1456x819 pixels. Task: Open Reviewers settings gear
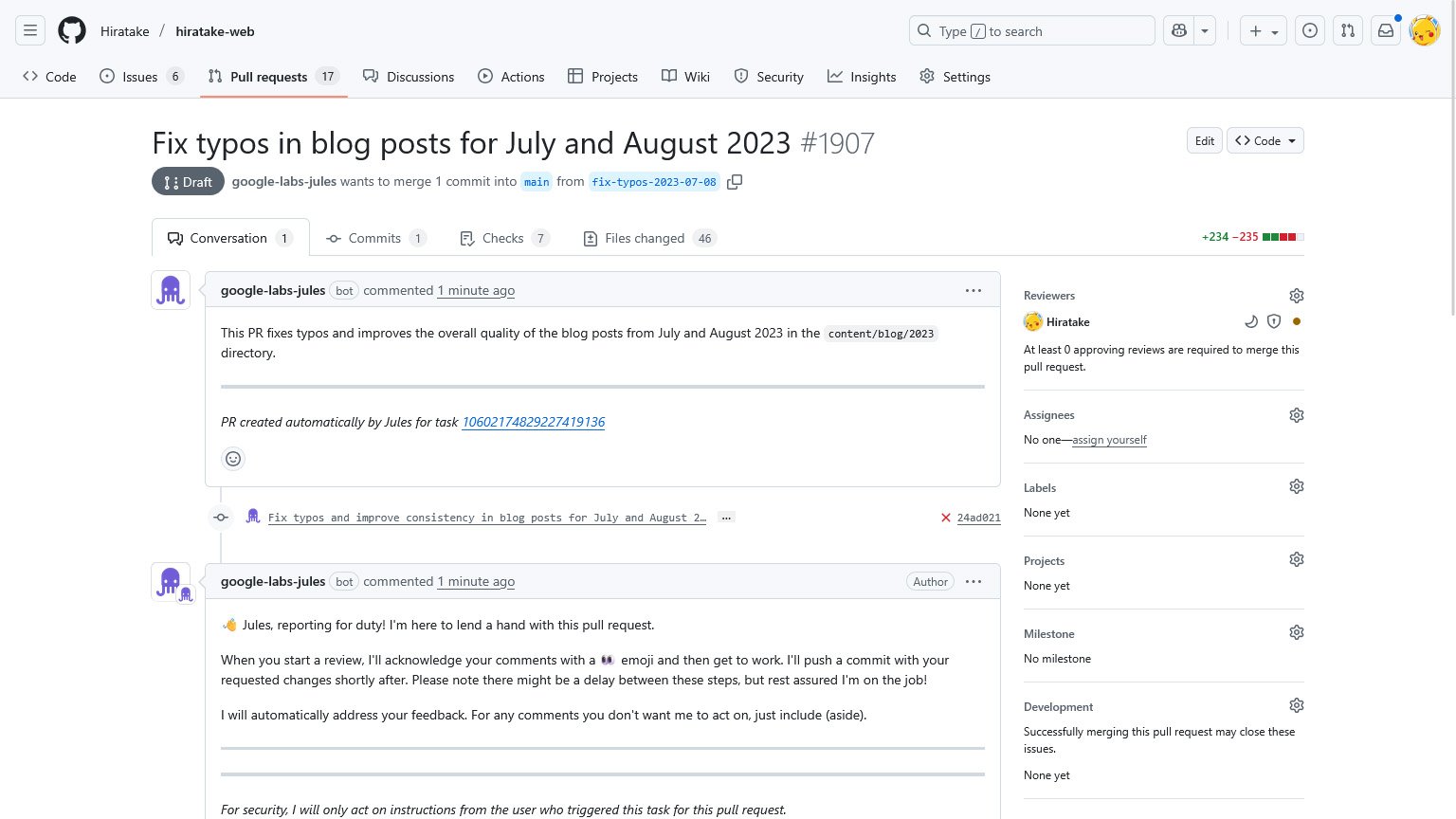pos(1297,296)
